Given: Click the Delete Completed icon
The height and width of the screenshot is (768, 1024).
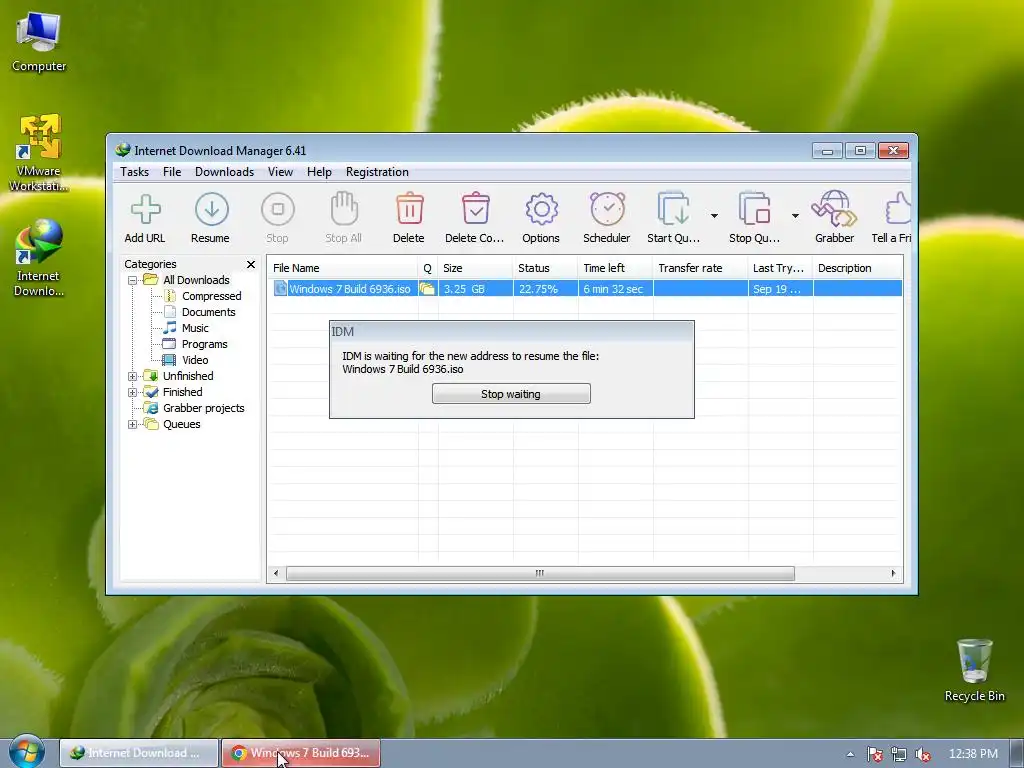Looking at the screenshot, I should click(x=475, y=209).
